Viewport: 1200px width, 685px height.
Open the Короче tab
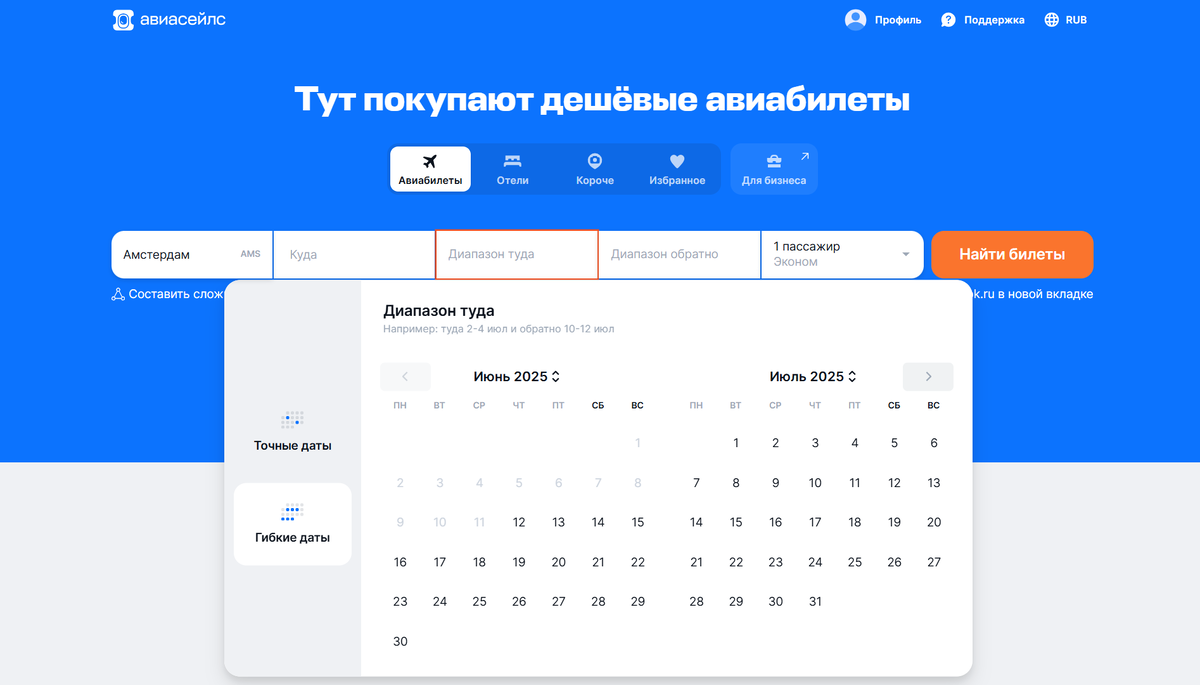pos(595,169)
